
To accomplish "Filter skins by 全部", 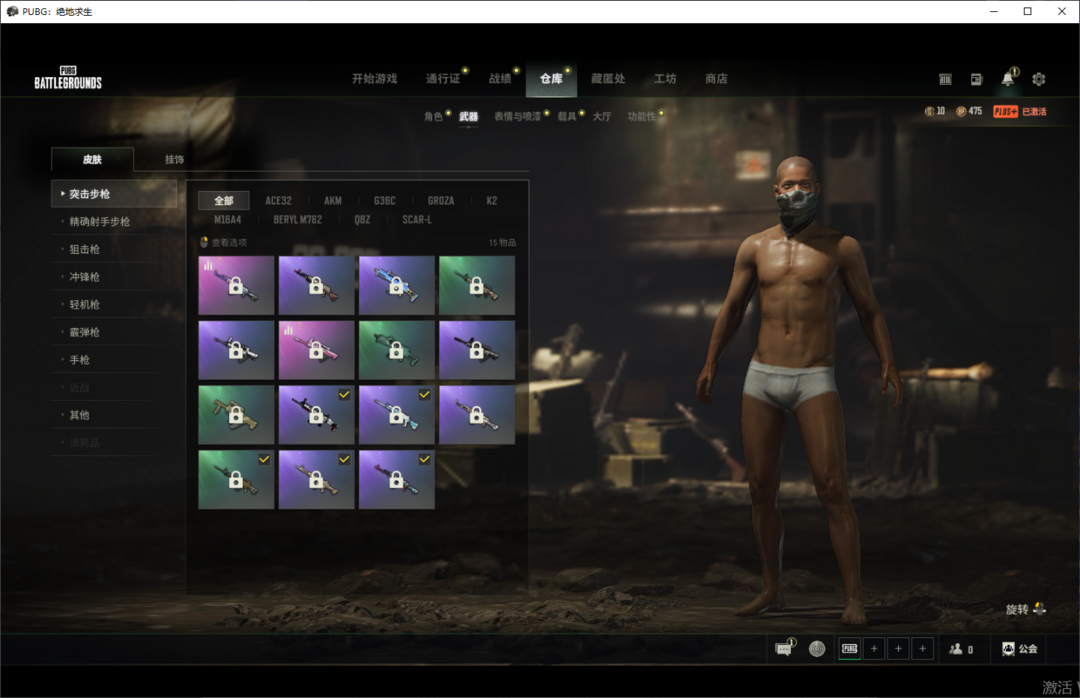I will pyautogui.click(x=224, y=201).
